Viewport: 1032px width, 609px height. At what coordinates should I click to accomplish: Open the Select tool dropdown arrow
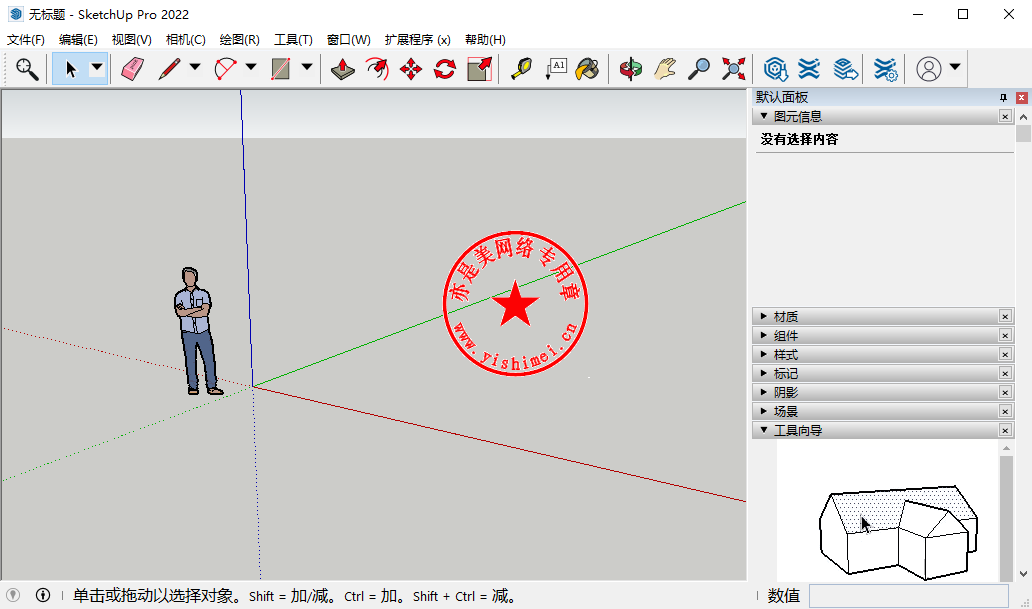[97, 67]
